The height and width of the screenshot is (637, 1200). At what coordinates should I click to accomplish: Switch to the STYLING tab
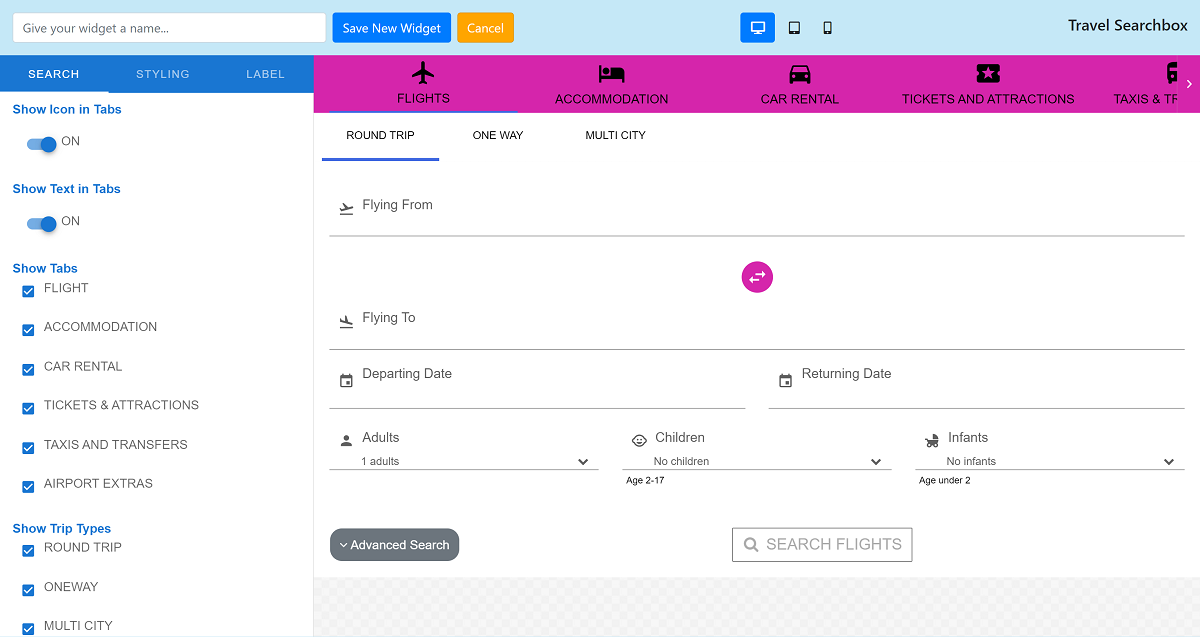point(163,74)
